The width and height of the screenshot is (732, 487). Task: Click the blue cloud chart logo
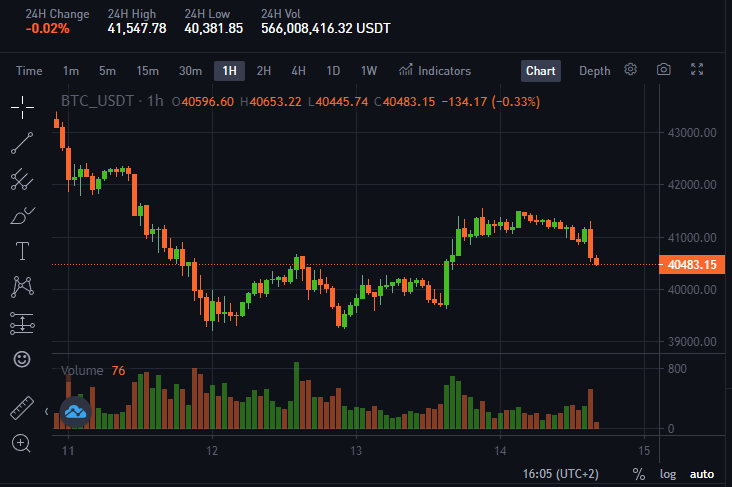tap(75, 412)
